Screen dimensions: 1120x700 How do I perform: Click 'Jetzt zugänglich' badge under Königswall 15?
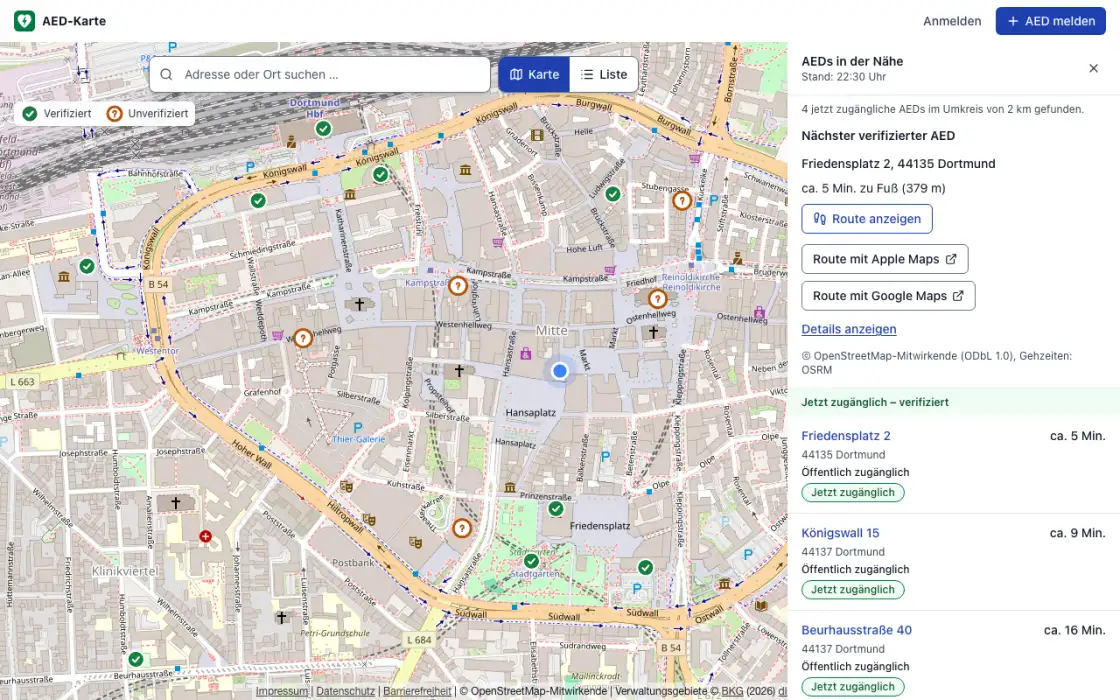(x=853, y=590)
